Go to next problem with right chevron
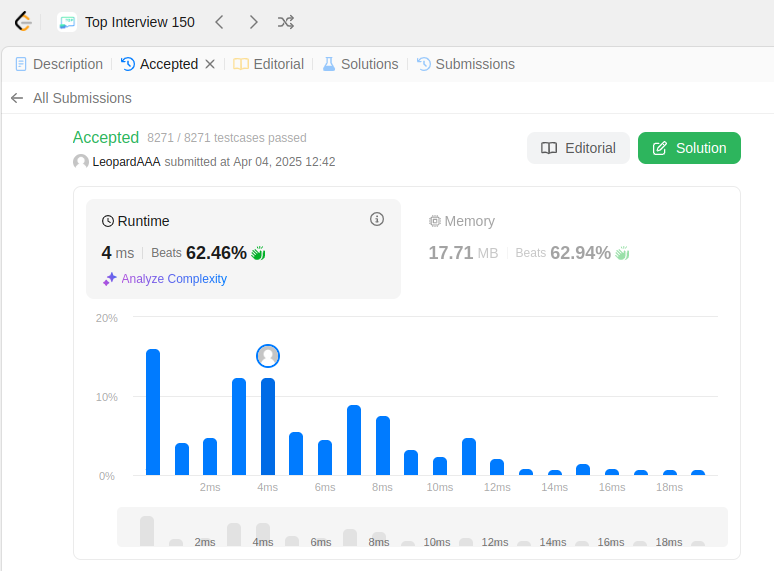 click(253, 22)
